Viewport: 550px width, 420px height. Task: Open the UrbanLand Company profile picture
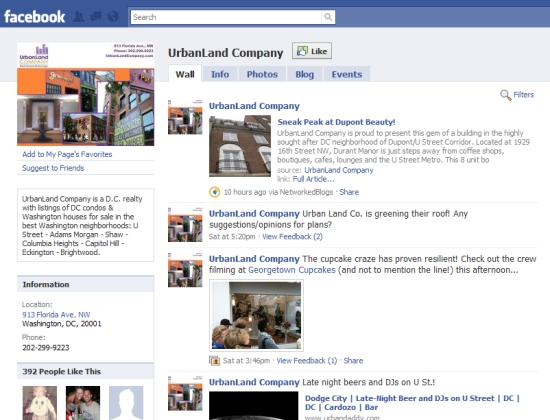pos(86,94)
